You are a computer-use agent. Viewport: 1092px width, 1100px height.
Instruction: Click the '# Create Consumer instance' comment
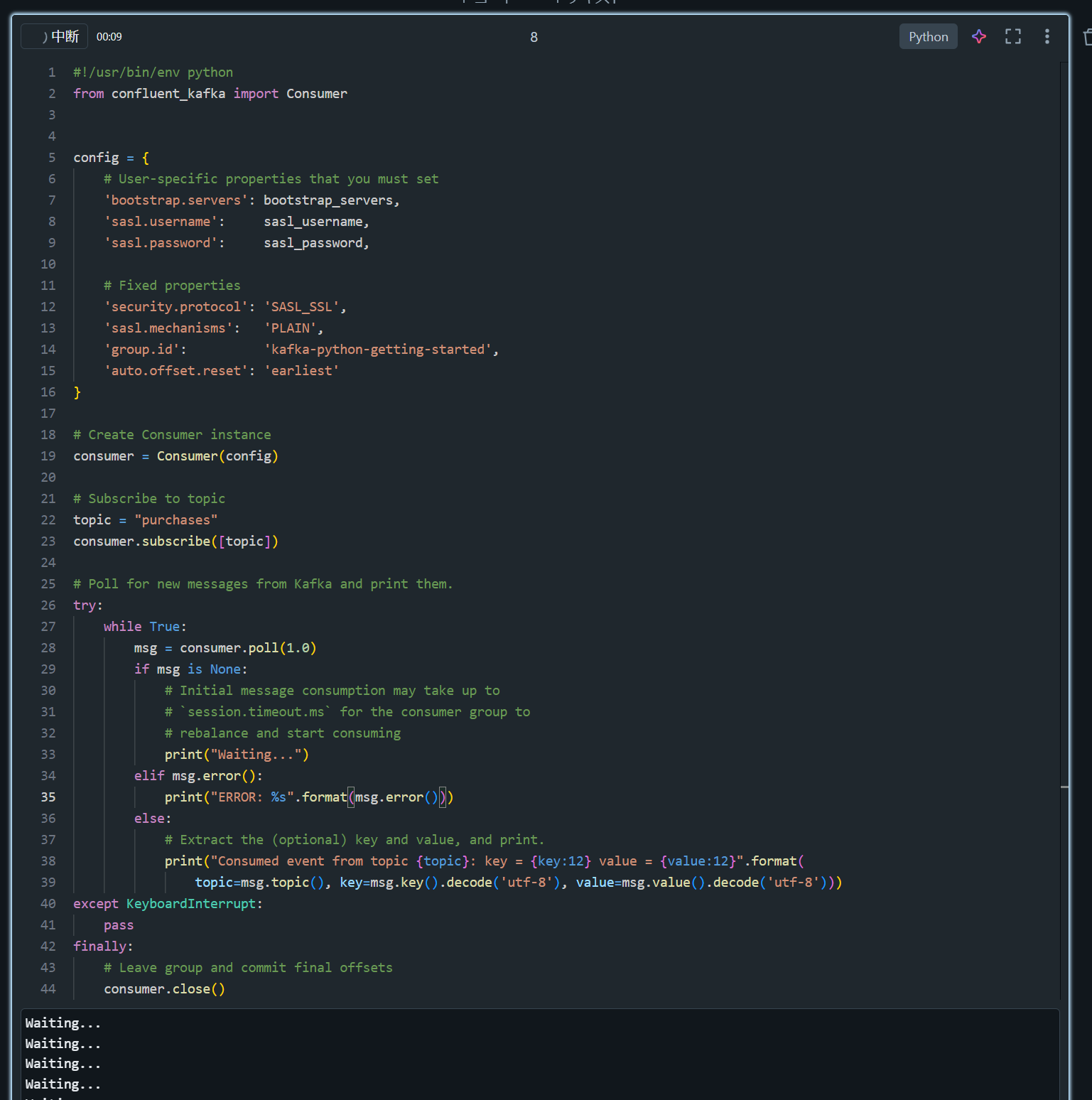point(172,435)
